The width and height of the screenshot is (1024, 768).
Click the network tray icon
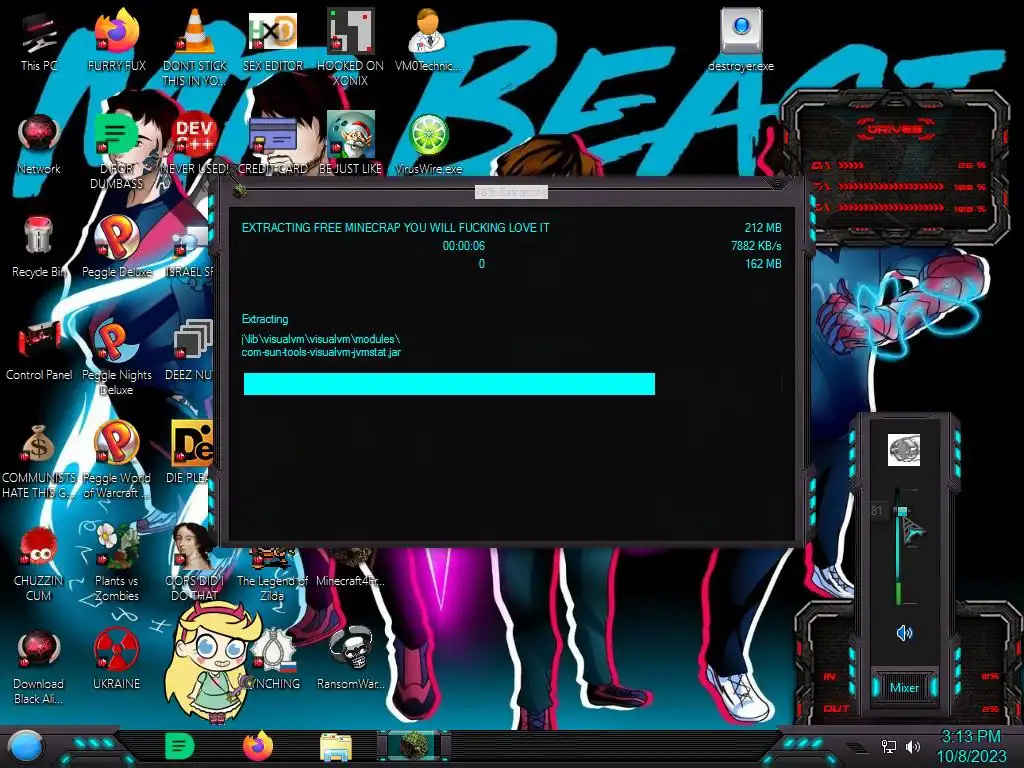[x=889, y=746]
